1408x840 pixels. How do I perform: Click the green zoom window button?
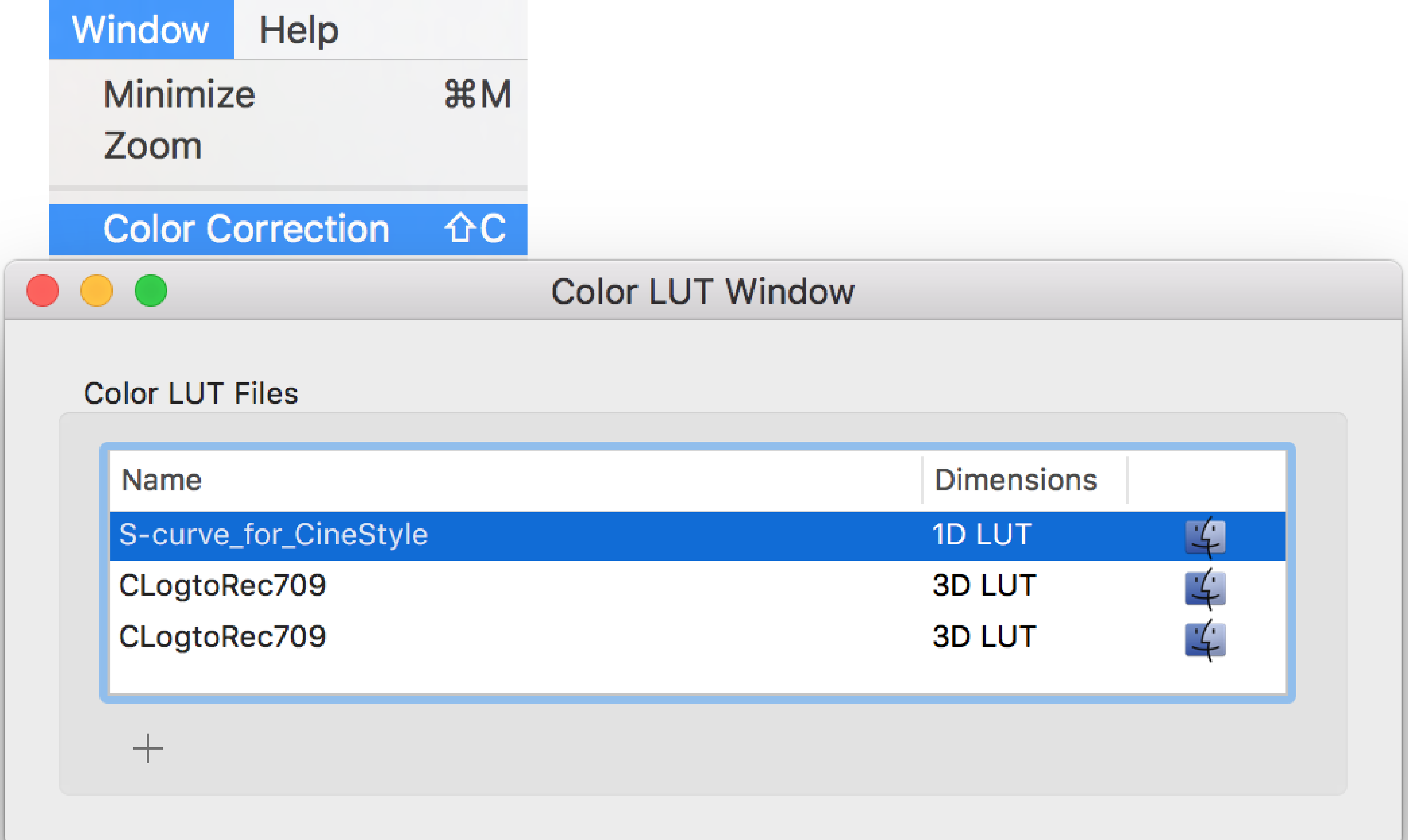(x=150, y=291)
